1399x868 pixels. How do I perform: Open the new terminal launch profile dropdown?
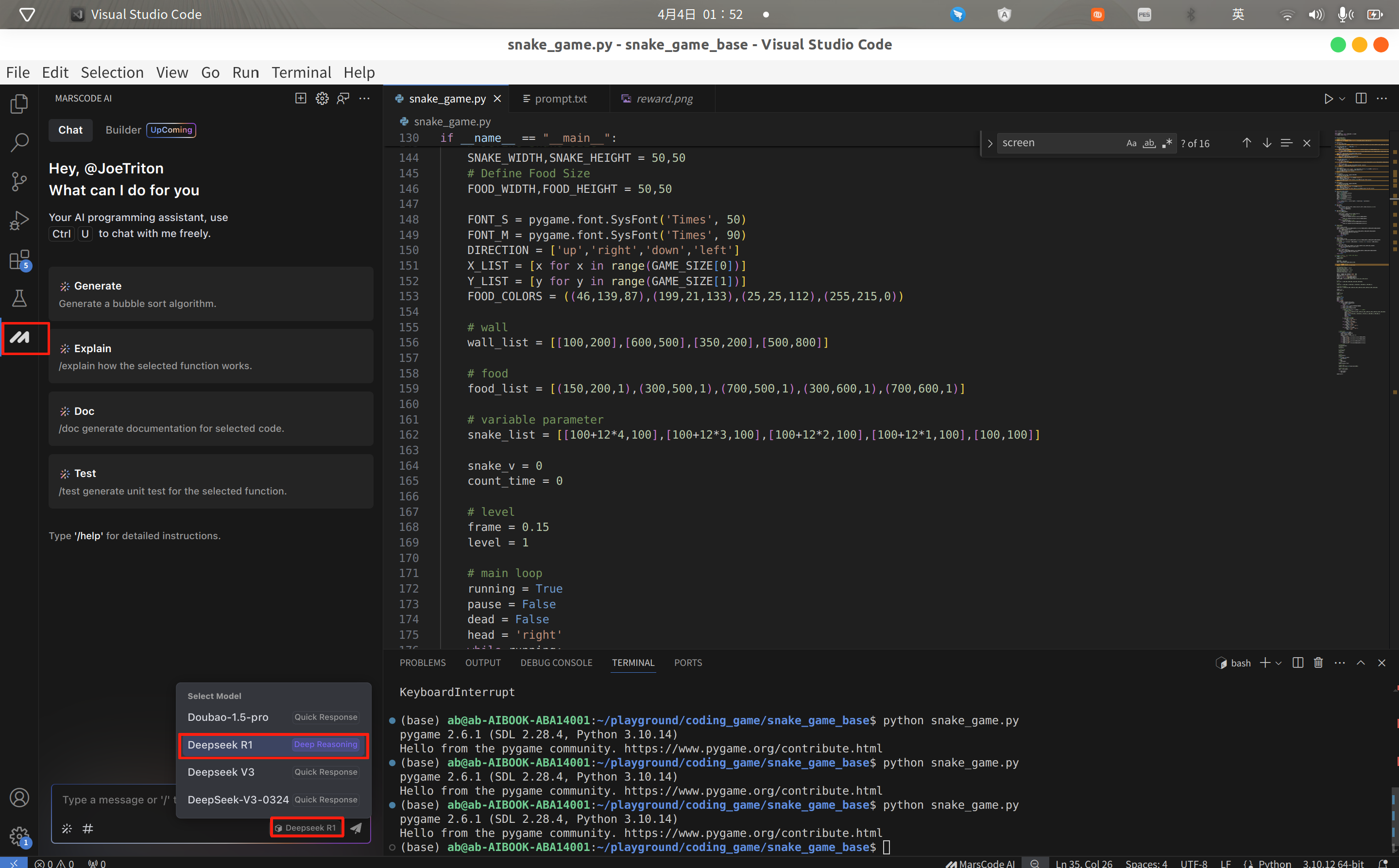tap(1279, 663)
